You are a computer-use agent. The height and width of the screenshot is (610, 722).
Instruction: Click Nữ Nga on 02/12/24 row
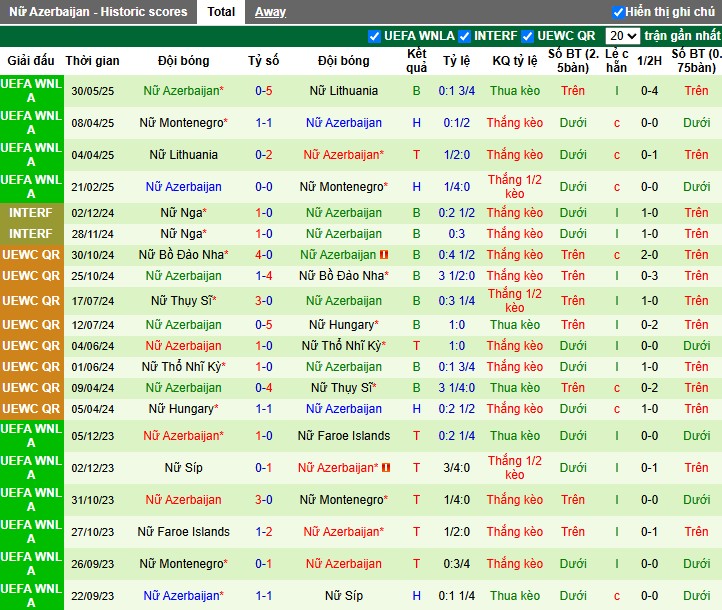tap(183, 213)
